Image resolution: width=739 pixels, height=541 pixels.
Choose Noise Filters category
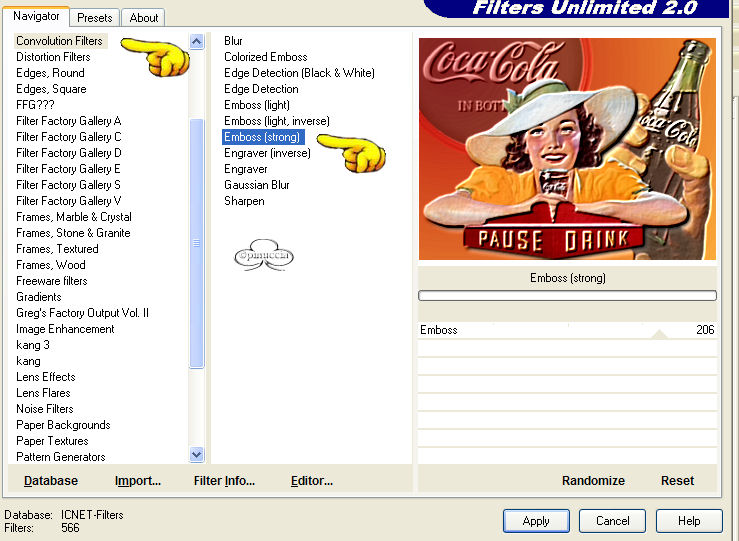(45, 409)
